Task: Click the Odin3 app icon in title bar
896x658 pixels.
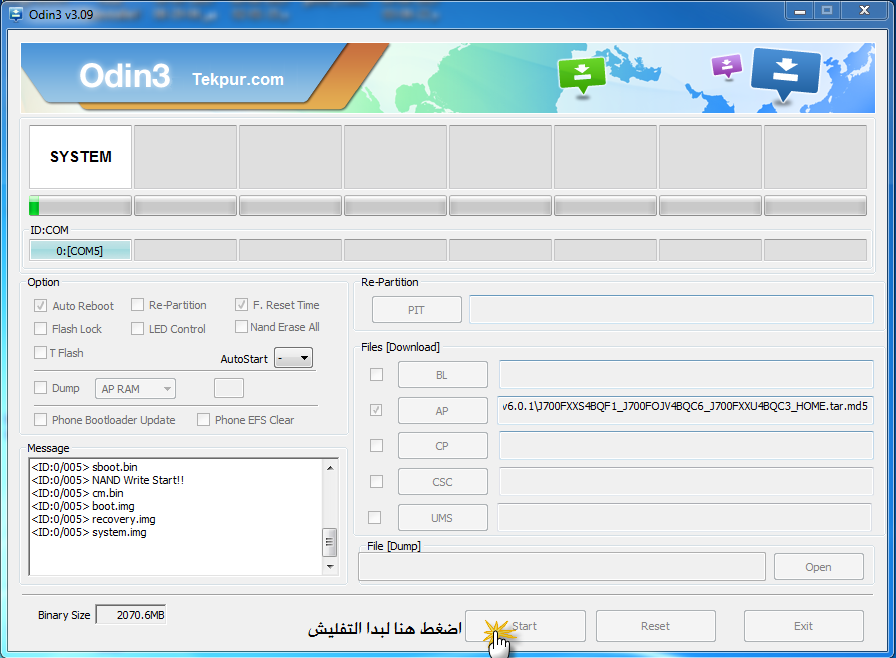Action: 16,14
